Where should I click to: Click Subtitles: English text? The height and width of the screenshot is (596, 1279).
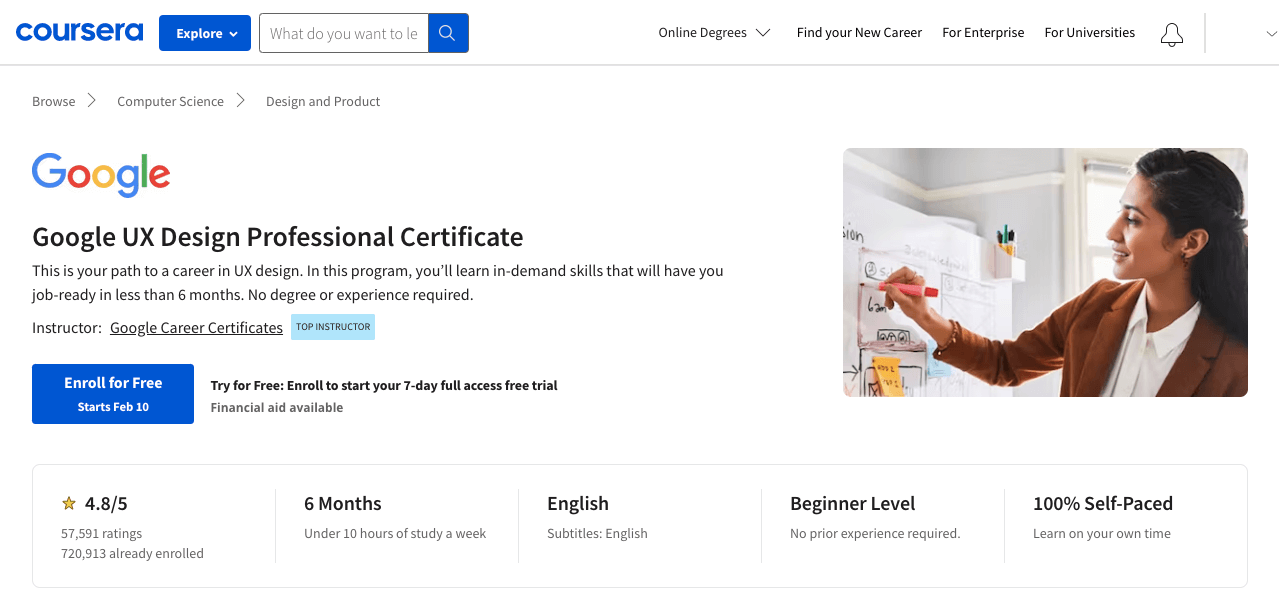click(x=597, y=534)
